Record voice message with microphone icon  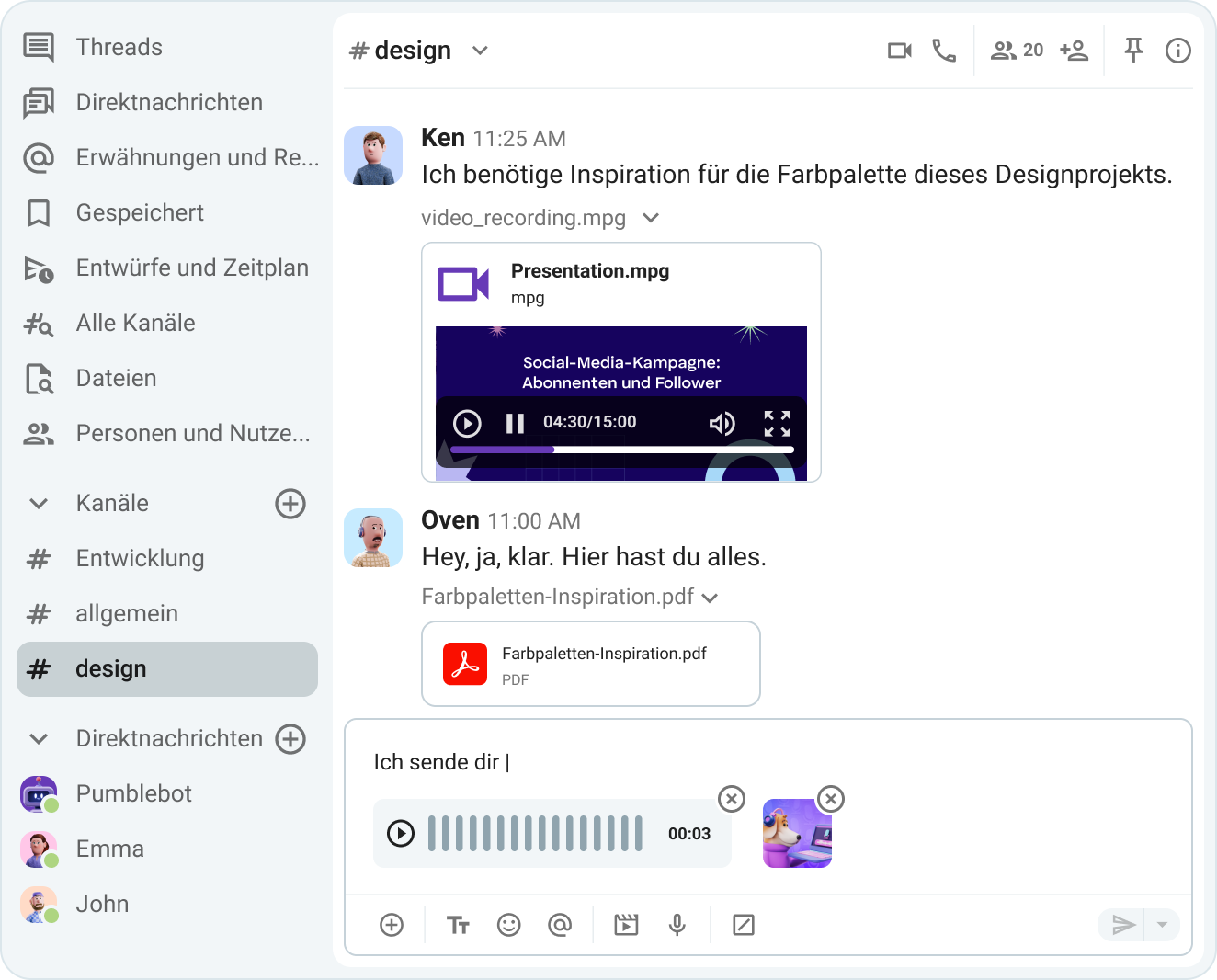[x=677, y=925]
